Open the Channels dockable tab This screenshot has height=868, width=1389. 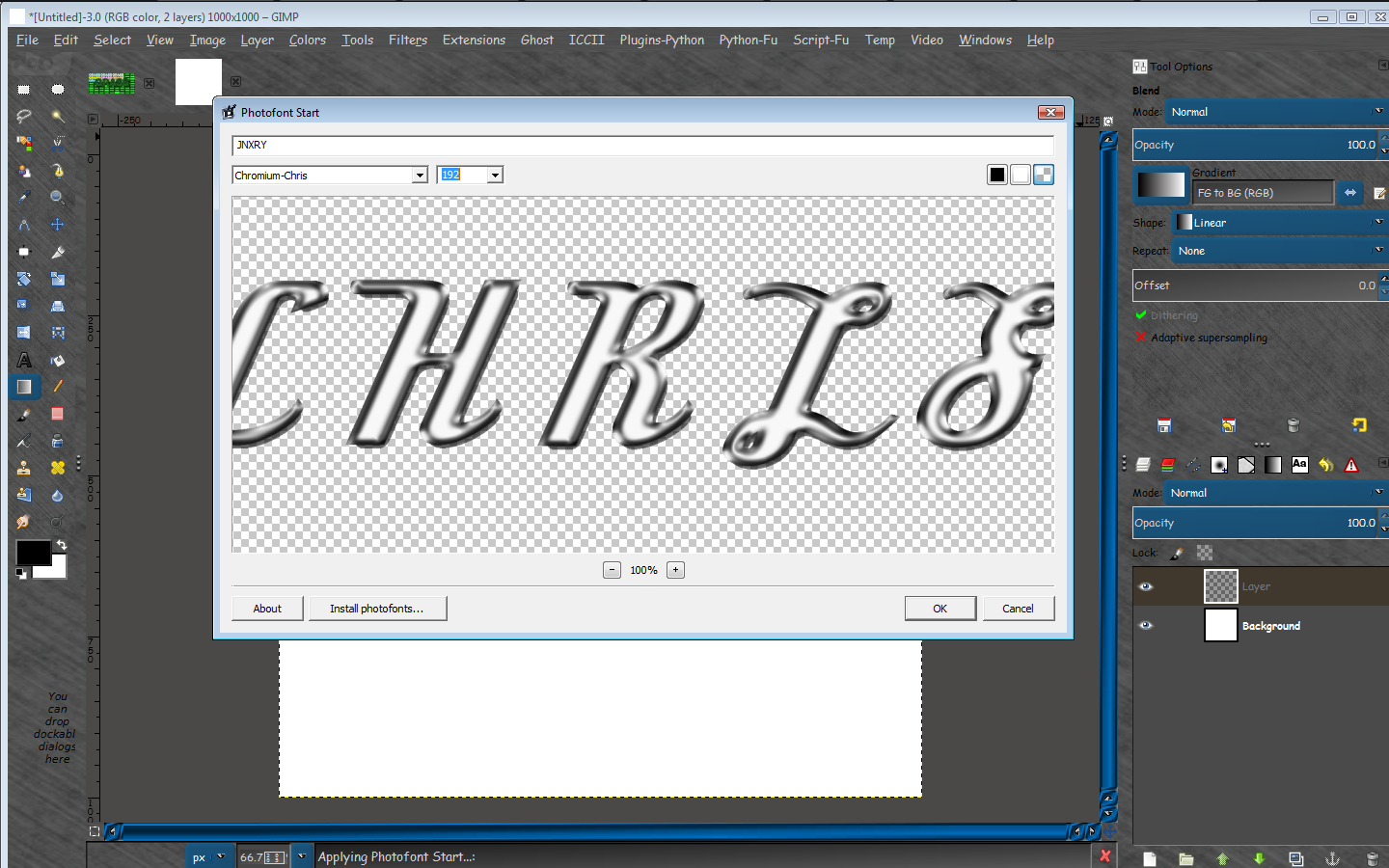coord(1168,465)
